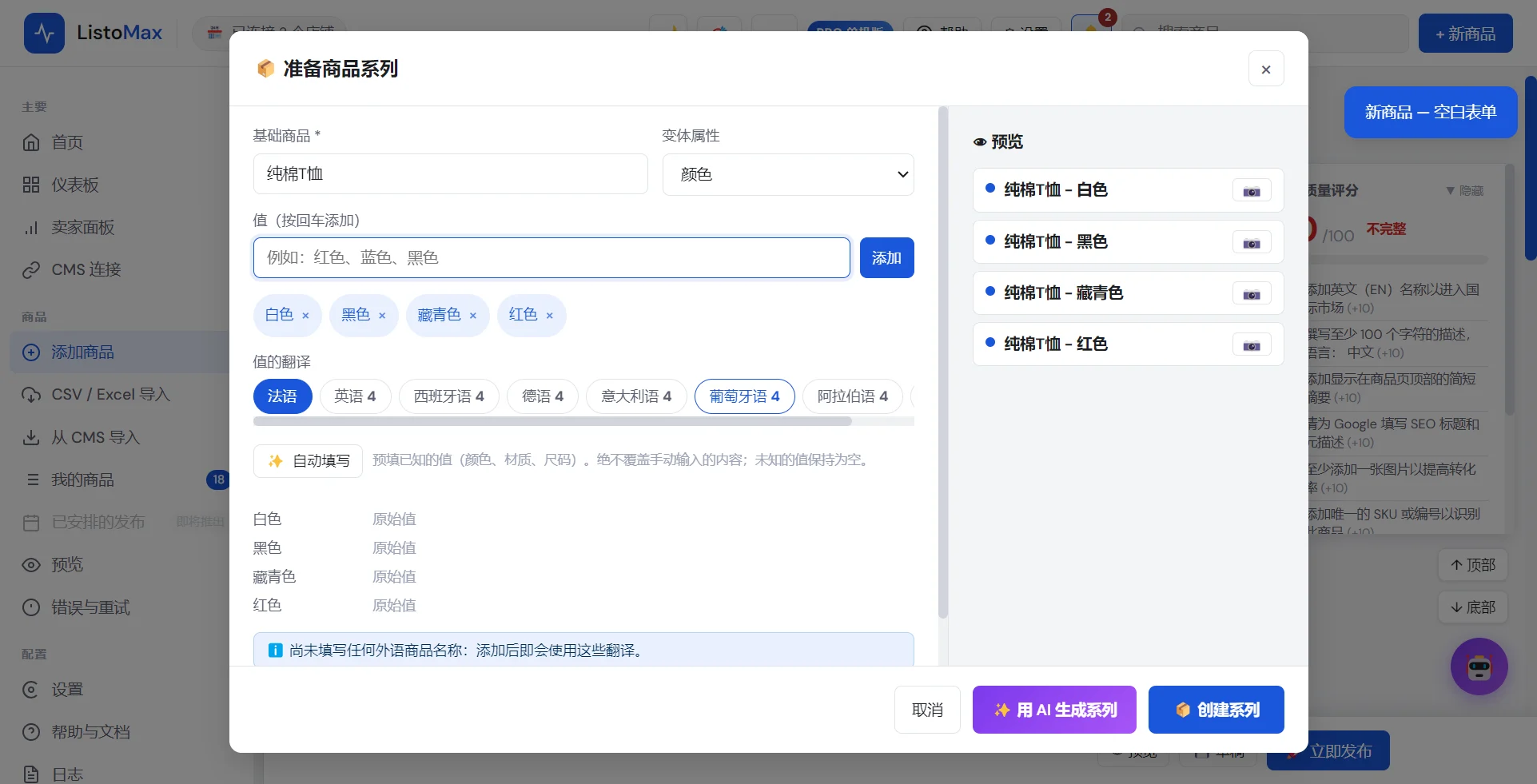Viewport: 1537px width, 784px height.
Task: Open CMS 连接 link icon
Action: pyautogui.click(x=31, y=269)
